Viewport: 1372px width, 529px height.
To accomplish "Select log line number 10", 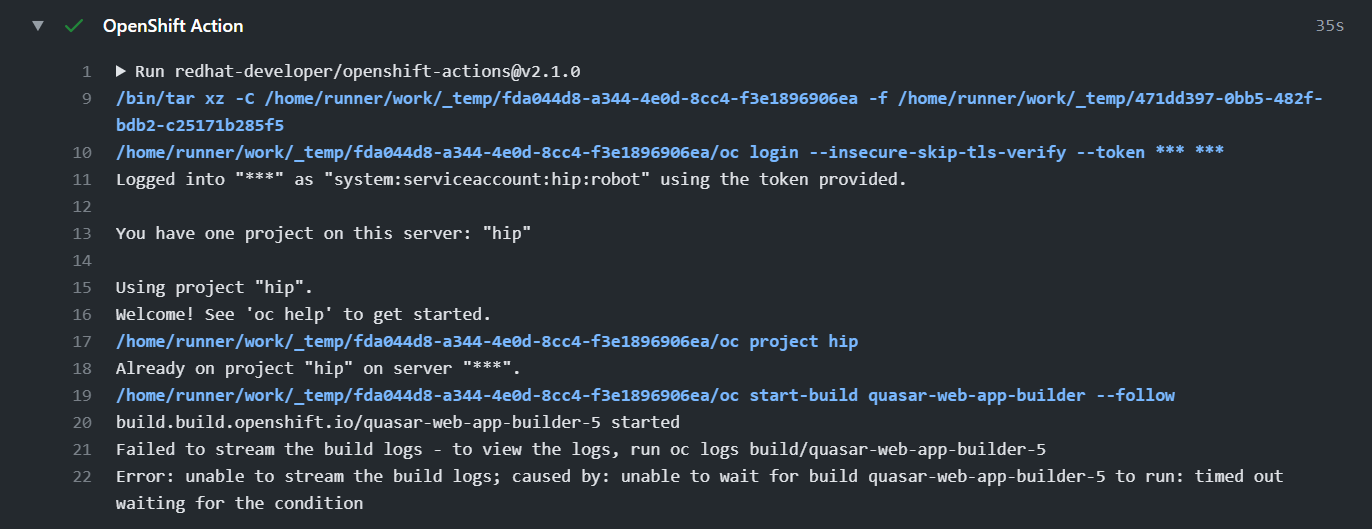I will click(x=82, y=153).
